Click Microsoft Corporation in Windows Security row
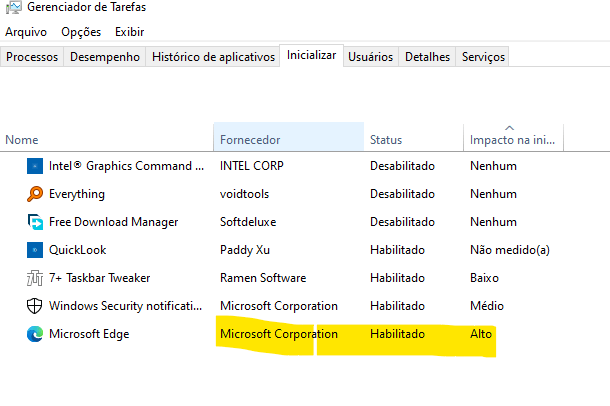610x406 pixels. 279,306
